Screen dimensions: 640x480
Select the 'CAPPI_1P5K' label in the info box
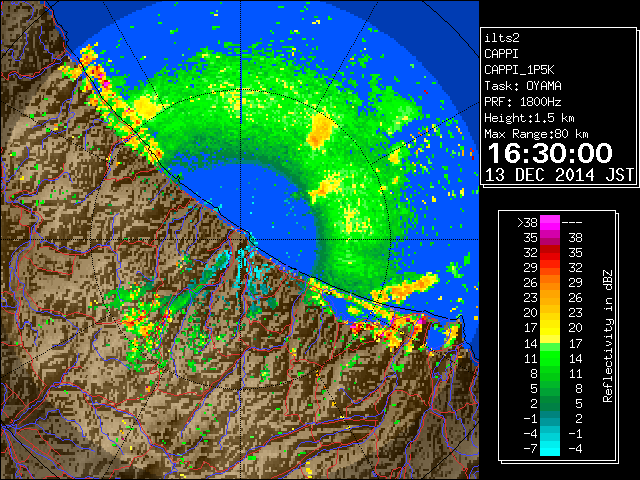[x=519, y=70]
